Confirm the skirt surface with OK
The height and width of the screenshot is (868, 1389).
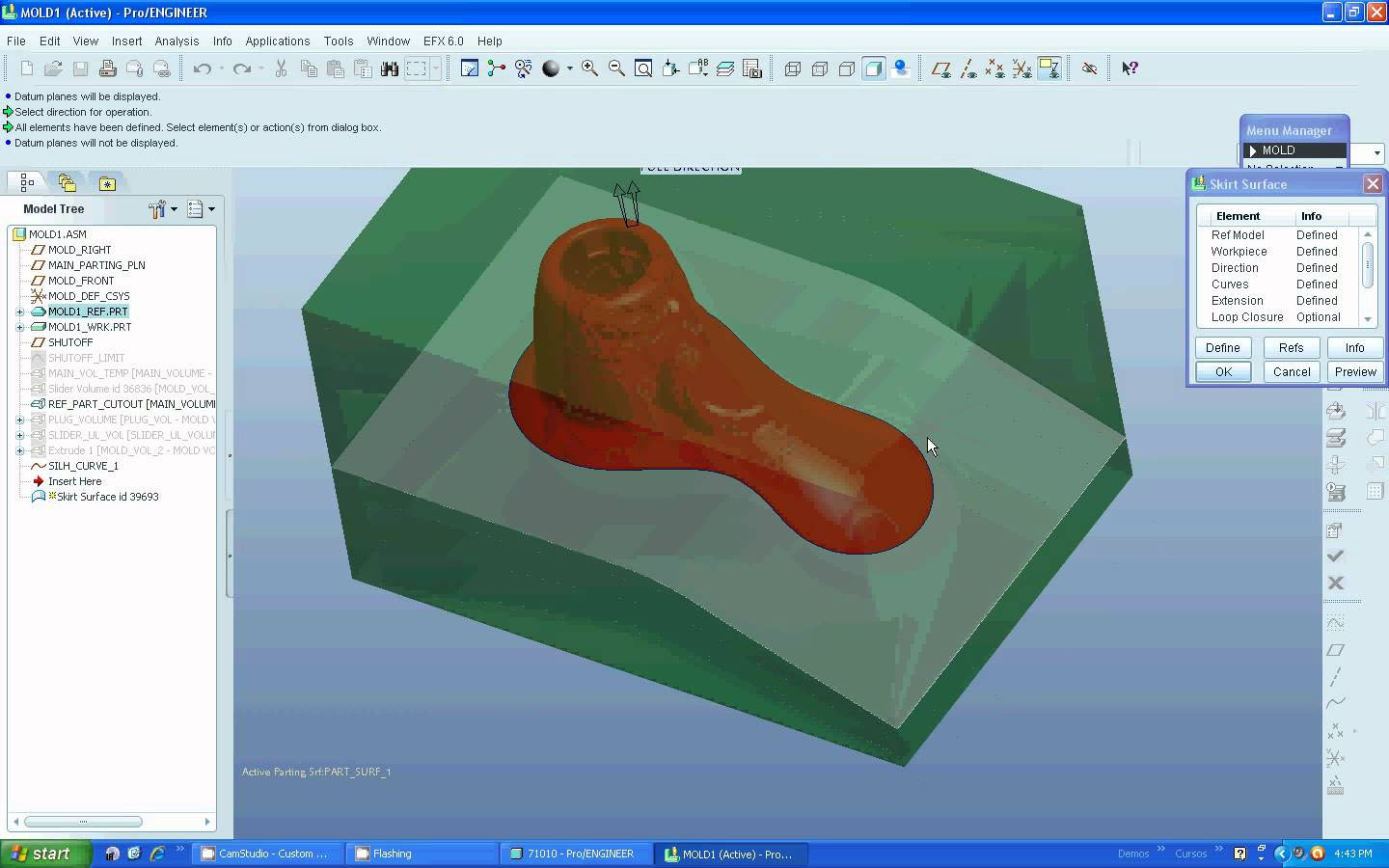point(1223,371)
